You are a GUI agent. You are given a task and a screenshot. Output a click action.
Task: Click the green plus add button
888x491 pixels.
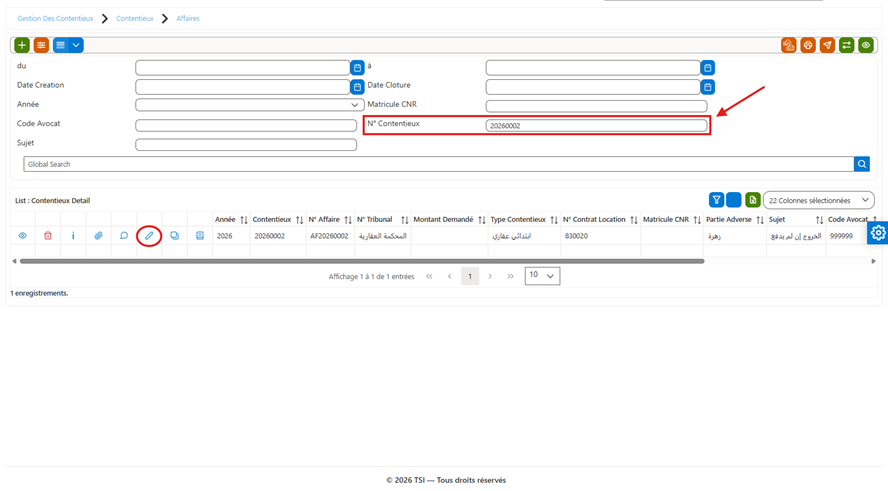click(22, 45)
